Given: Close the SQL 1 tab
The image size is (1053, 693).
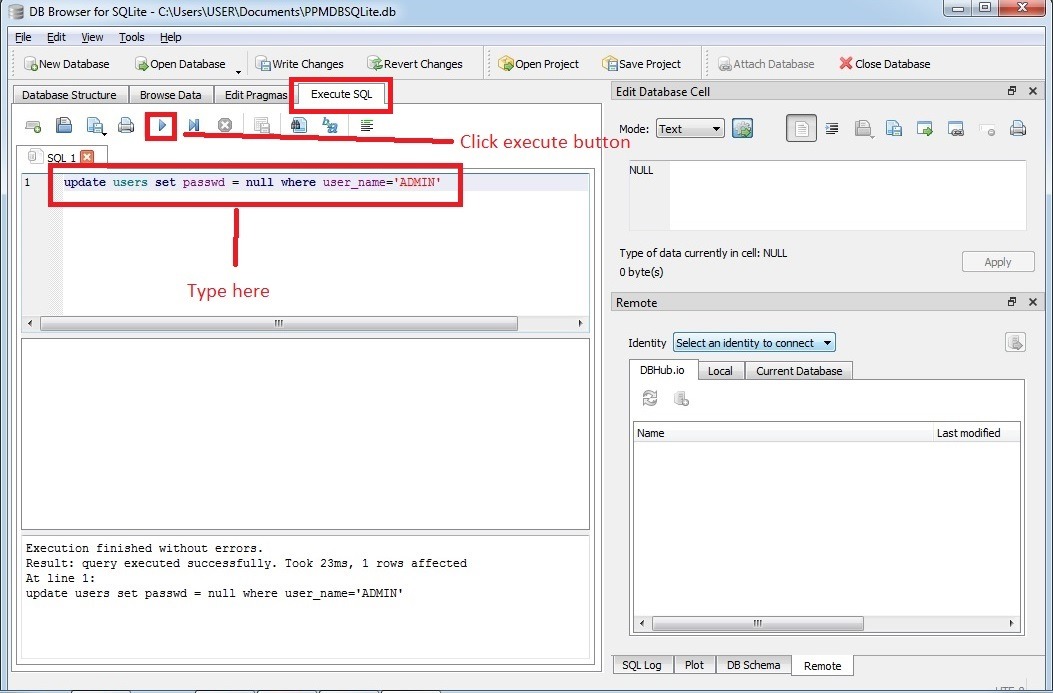Looking at the screenshot, I should point(87,157).
